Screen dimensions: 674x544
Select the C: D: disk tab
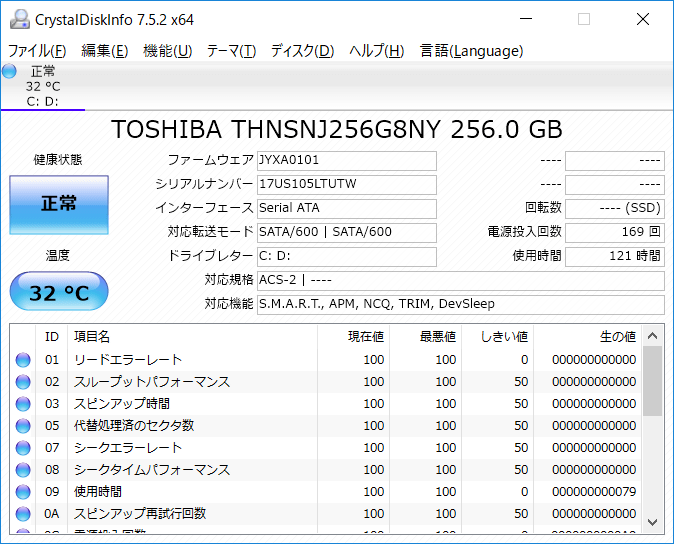pos(43,86)
